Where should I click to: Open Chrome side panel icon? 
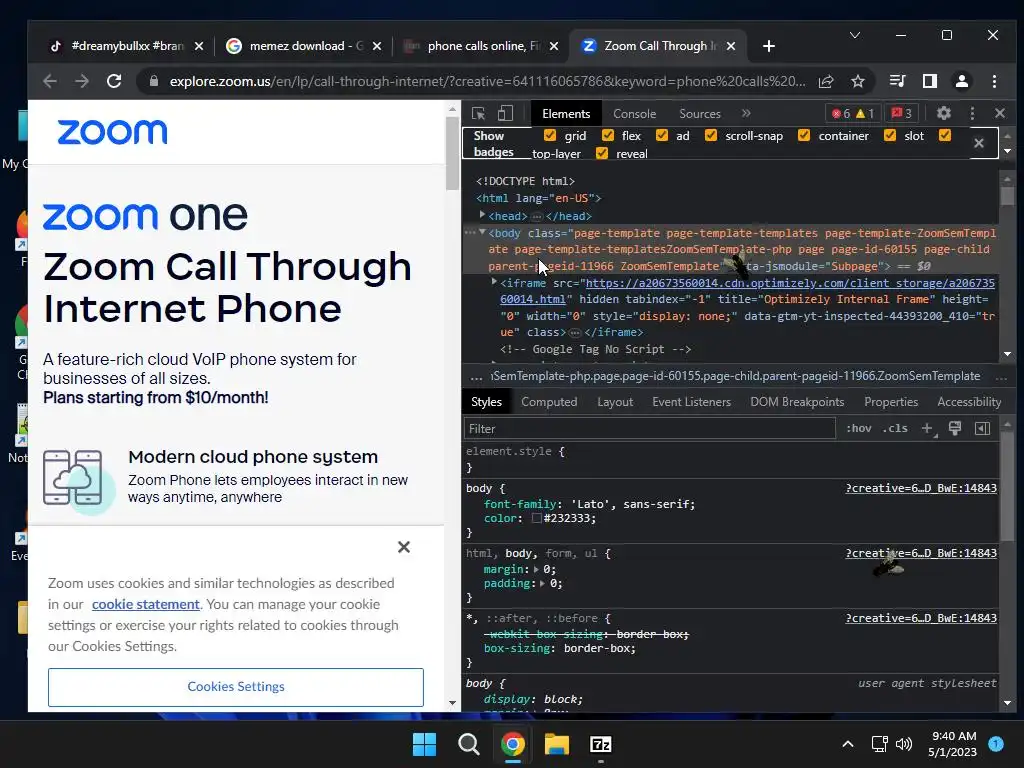pos(929,81)
